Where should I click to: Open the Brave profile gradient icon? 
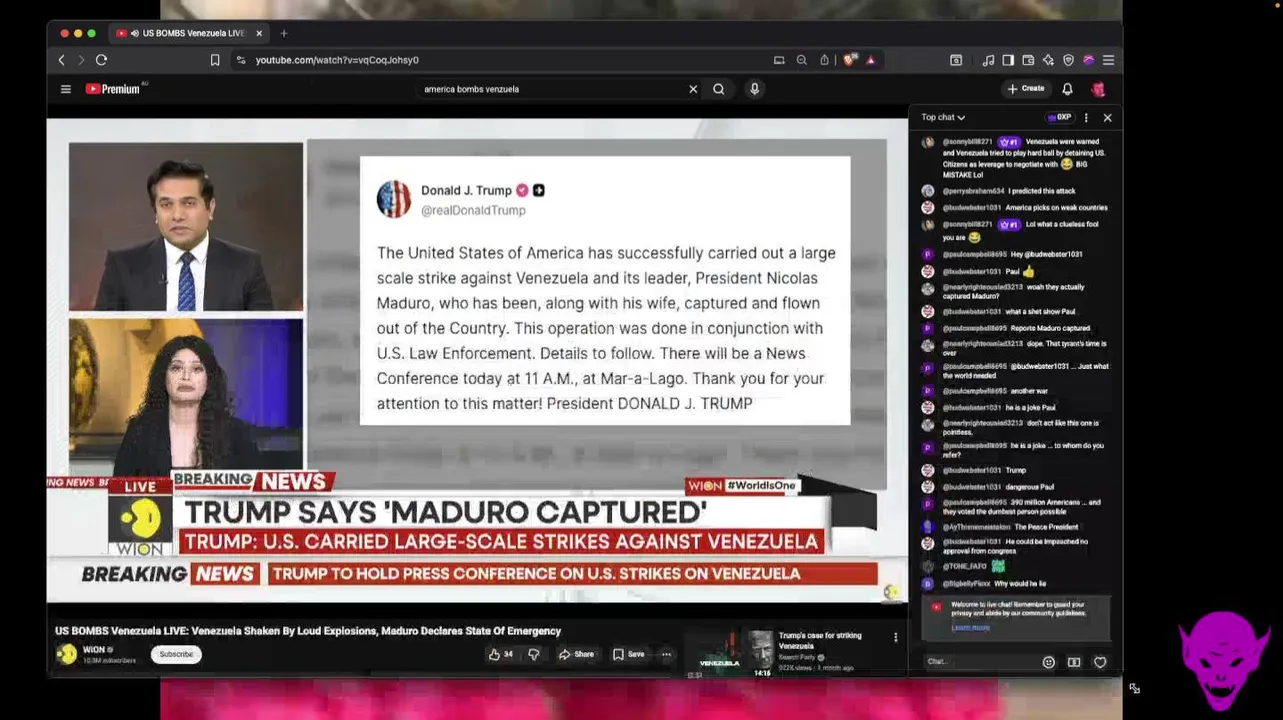(x=1088, y=60)
